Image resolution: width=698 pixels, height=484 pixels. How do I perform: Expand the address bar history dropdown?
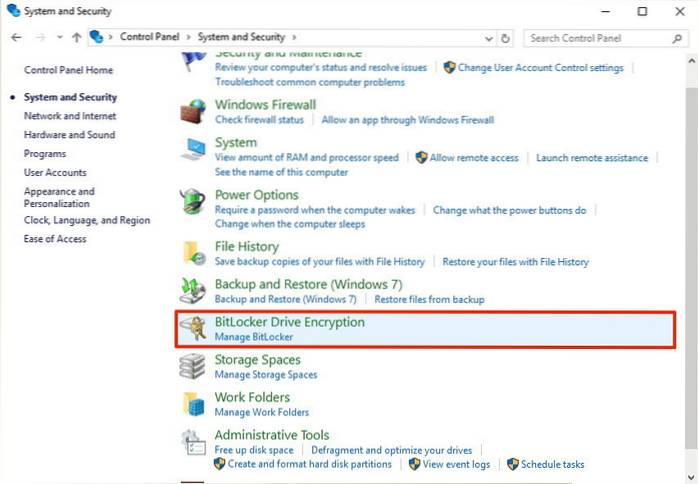coord(488,39)
